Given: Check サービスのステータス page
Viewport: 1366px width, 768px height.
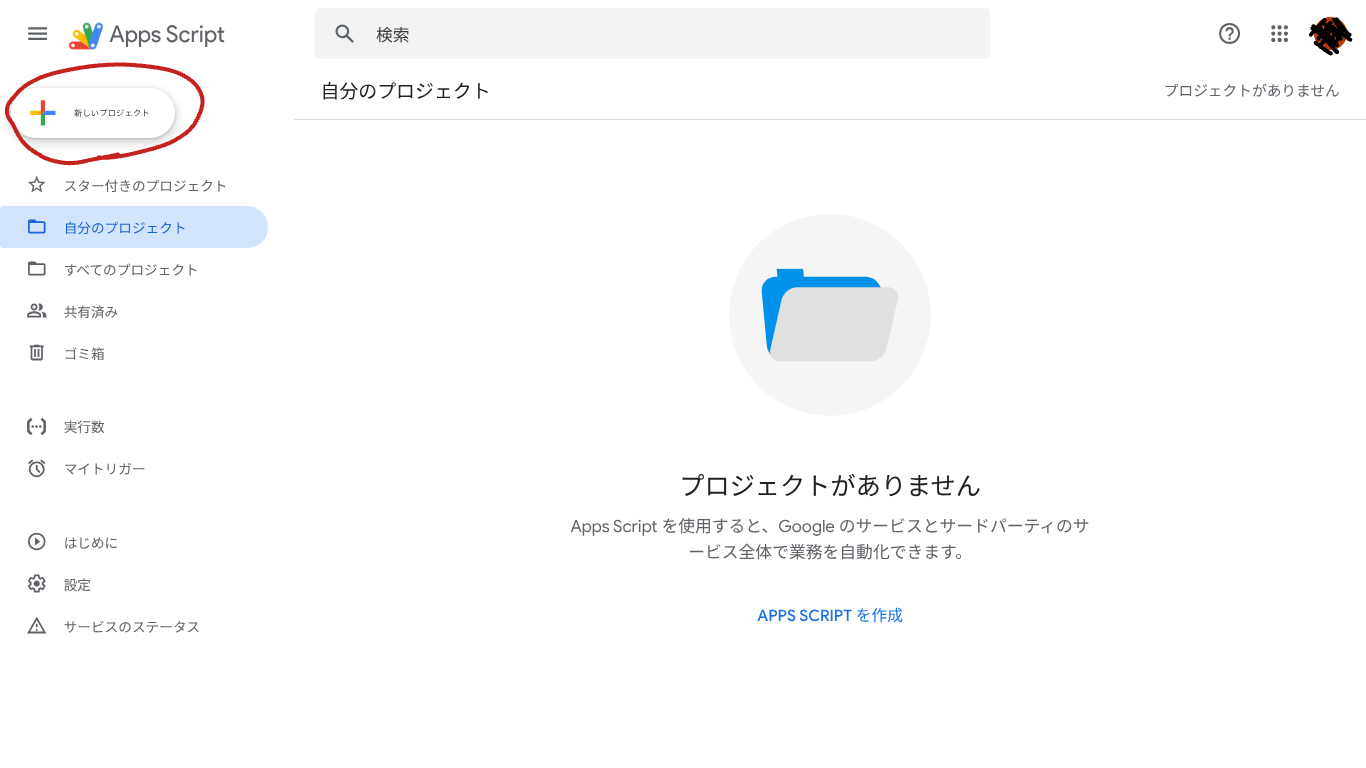Looking at the screenshot, I should pyautogui.click(x=134, y=626).
